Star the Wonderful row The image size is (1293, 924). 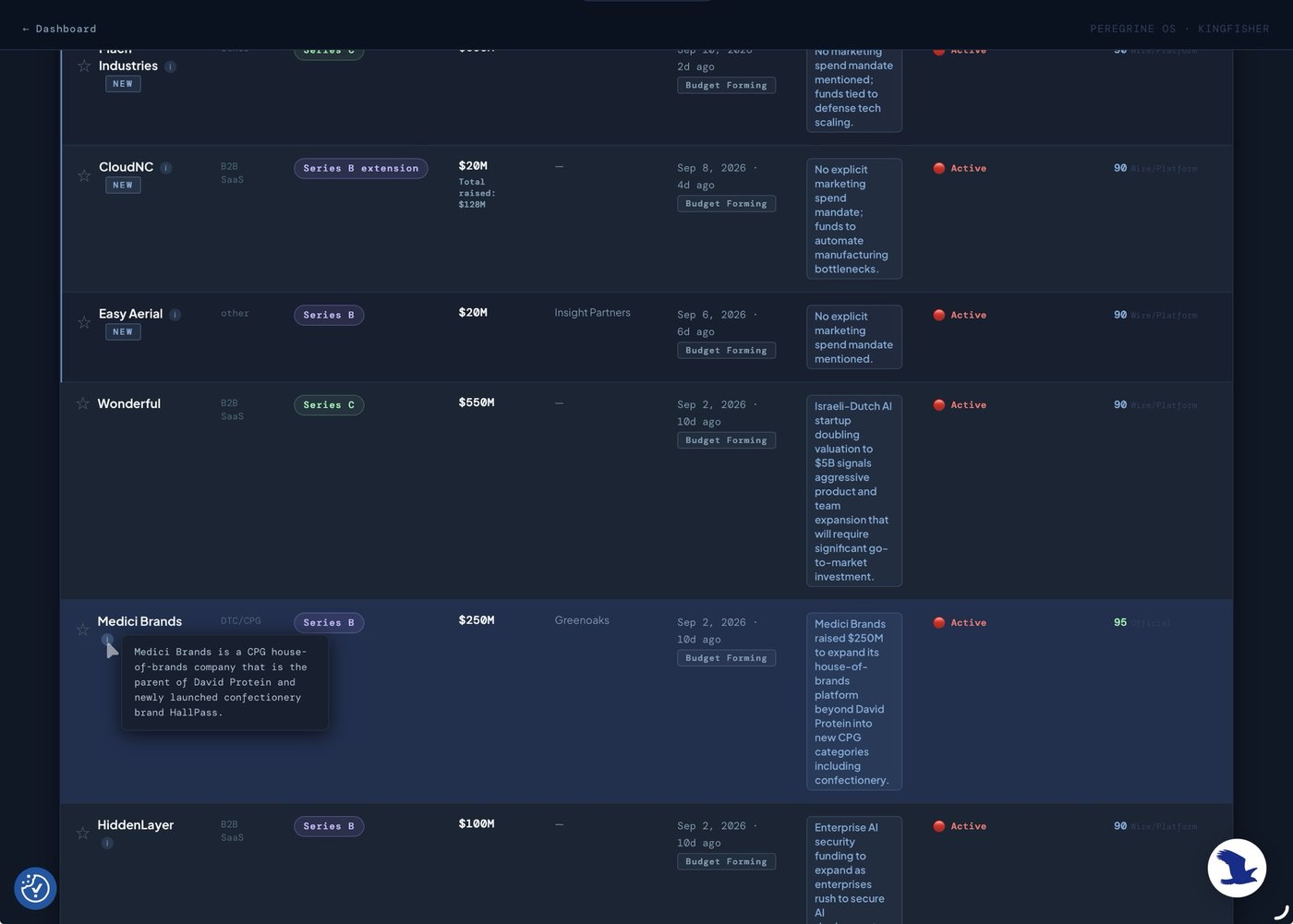[82, 403]
